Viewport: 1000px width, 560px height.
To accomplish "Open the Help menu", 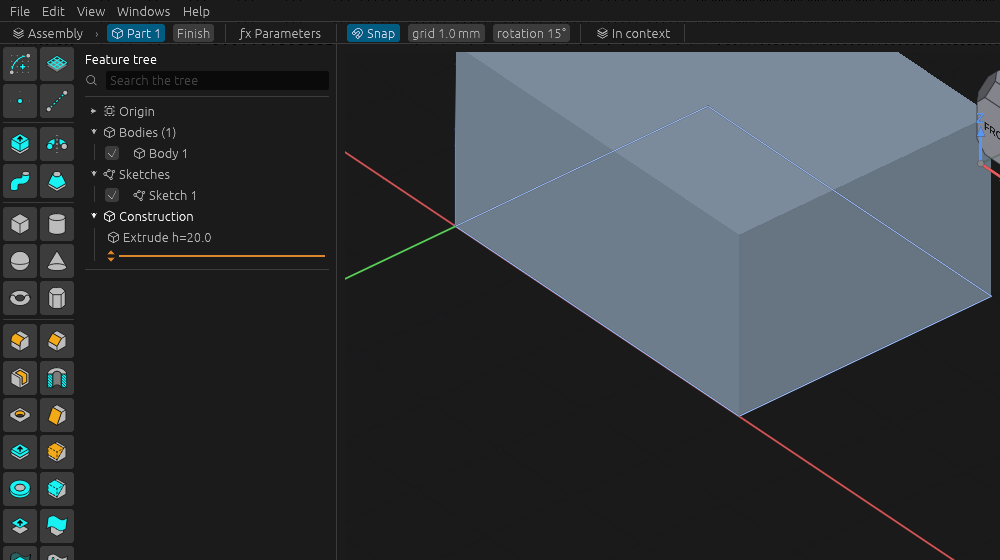I will click(x=196, y=11).
